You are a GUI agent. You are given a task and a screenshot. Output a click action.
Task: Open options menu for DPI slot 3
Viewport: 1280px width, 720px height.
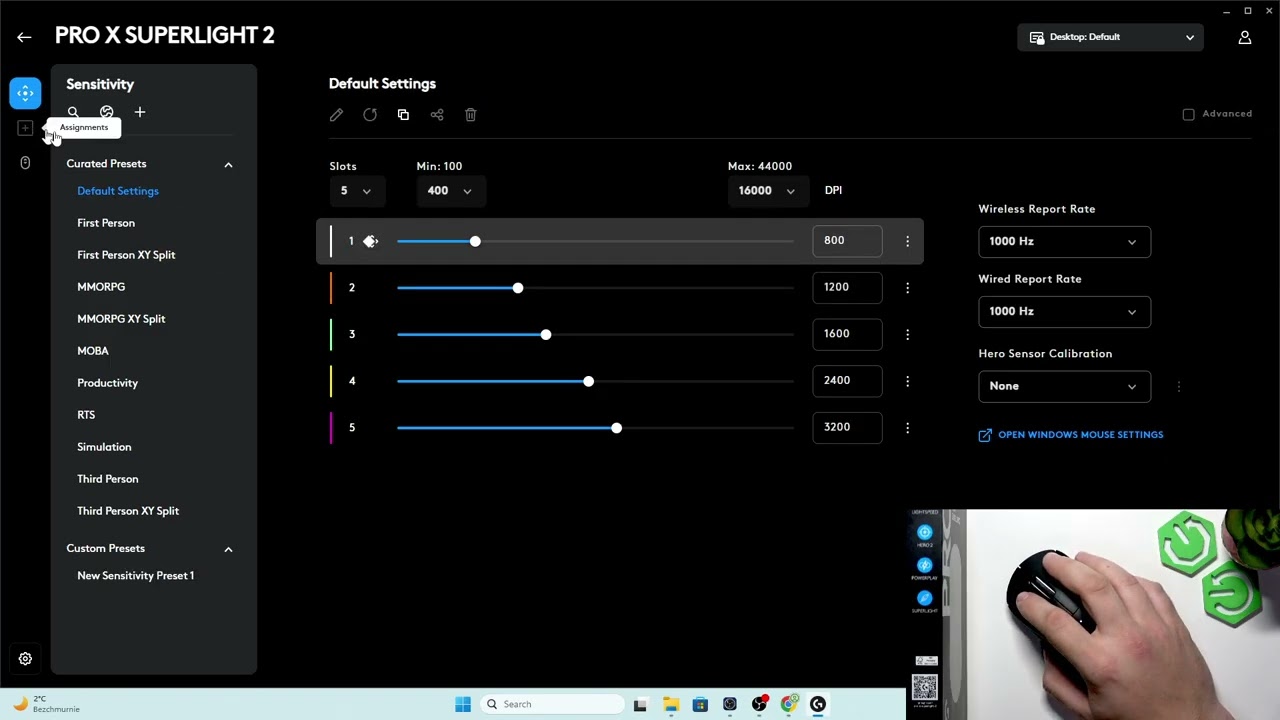click(907, 334)
